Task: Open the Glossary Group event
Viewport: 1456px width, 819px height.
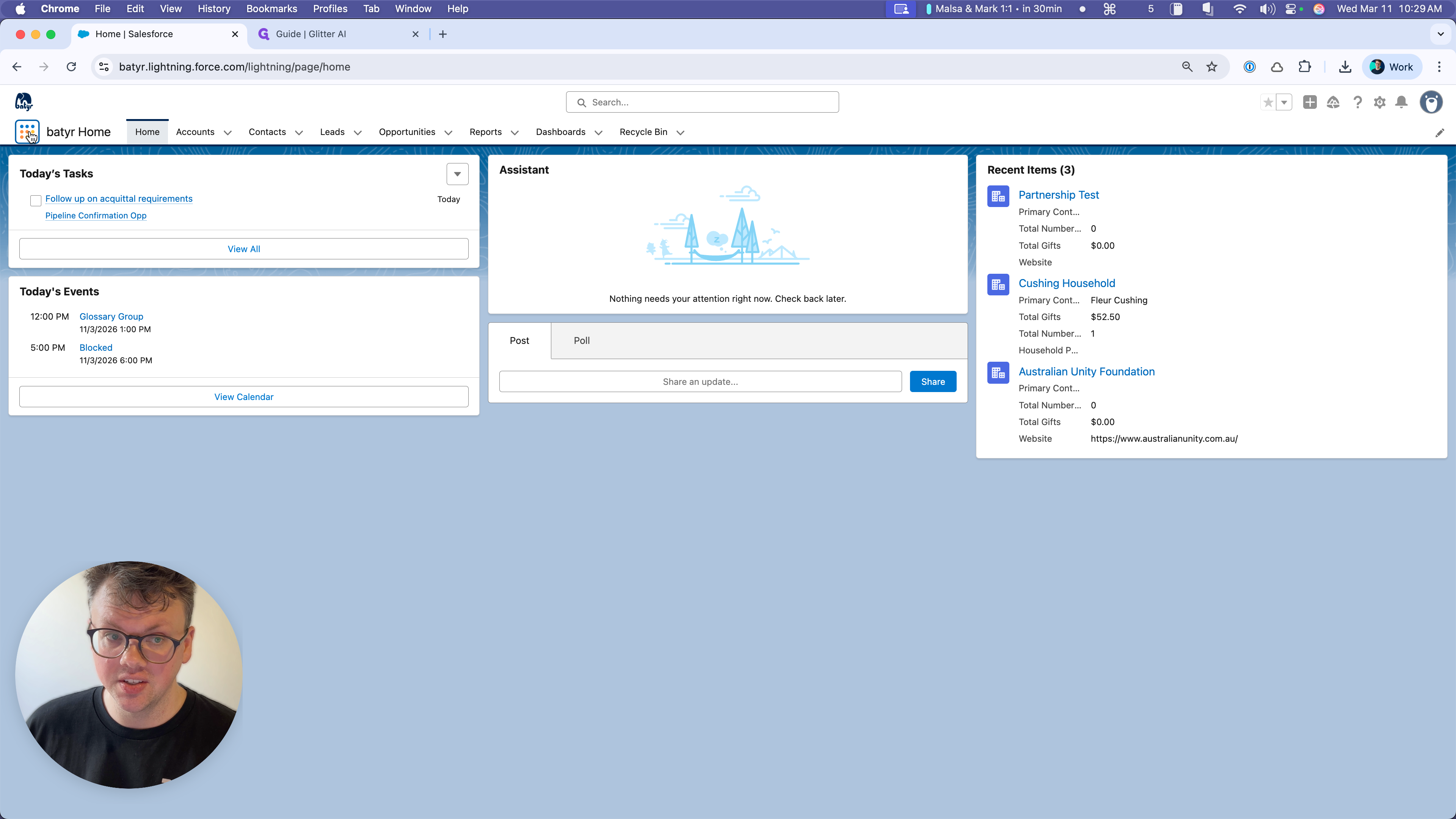Action: point(111,317)
